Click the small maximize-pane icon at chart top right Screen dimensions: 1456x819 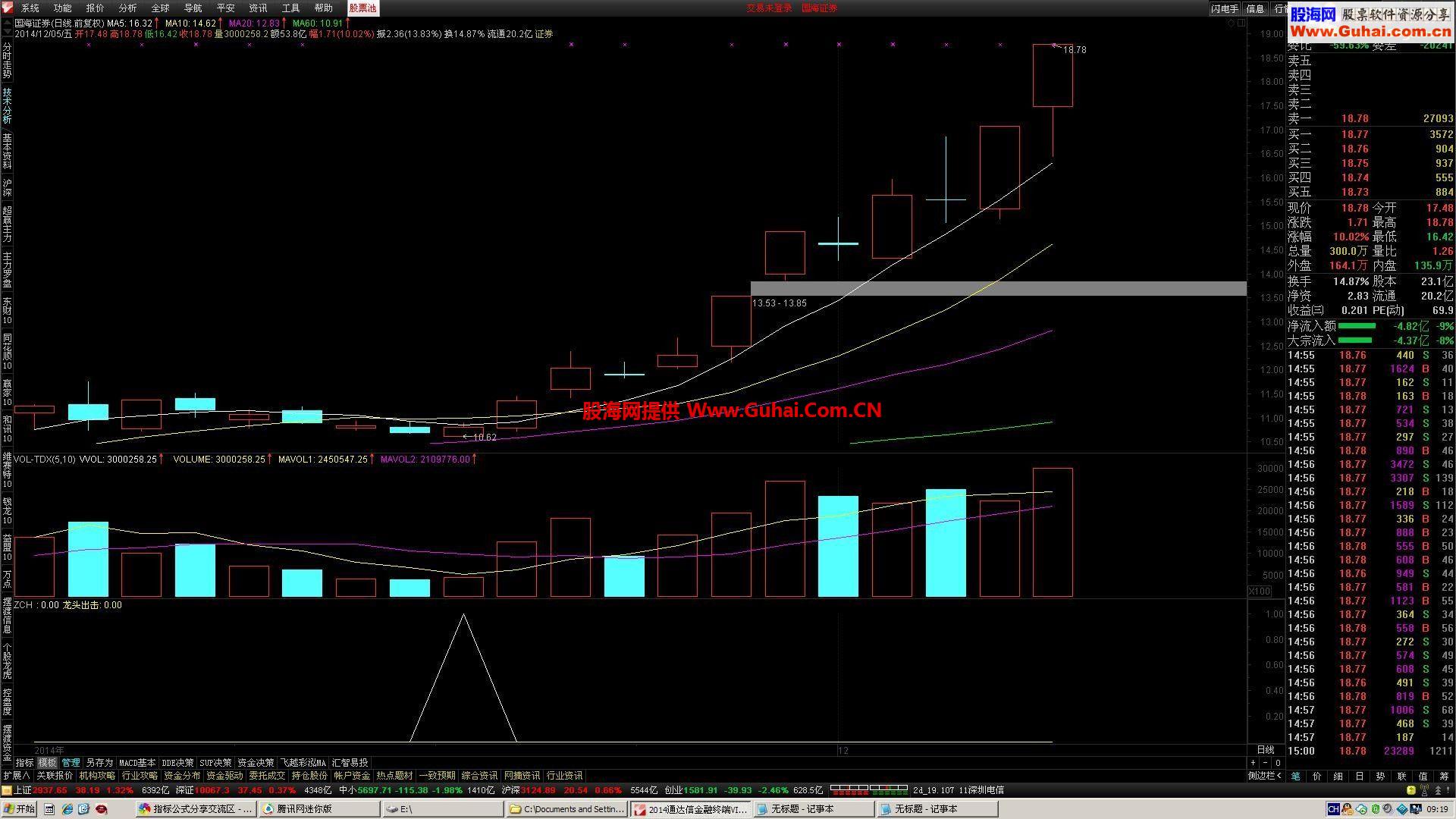(x=1241, y=23)
